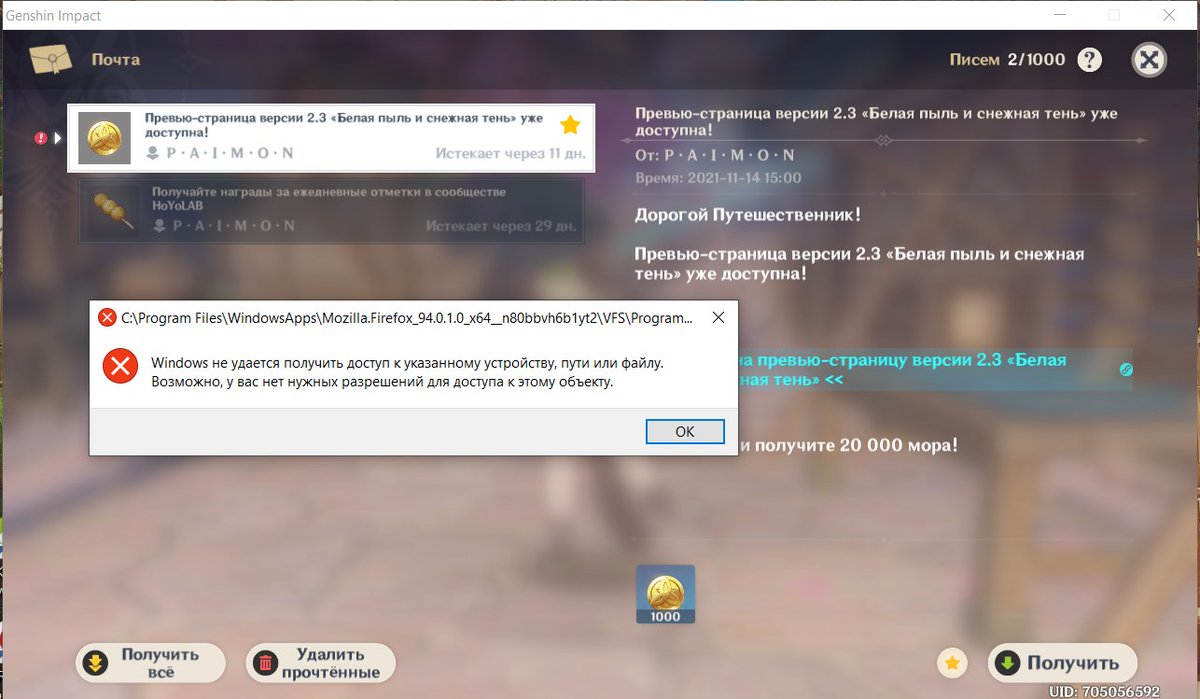Click the mora coin thumbnail on first mail
This screenshot has height=699, width=1200.
pos(105,138)
